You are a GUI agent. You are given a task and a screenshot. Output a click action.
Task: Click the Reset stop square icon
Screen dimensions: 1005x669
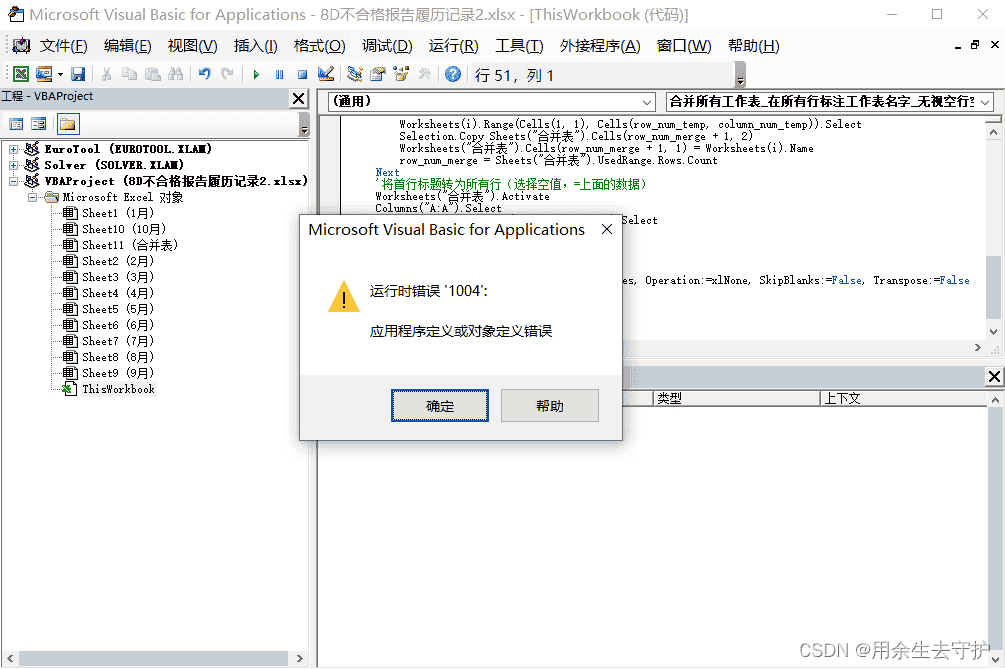[x=303, y=75]
